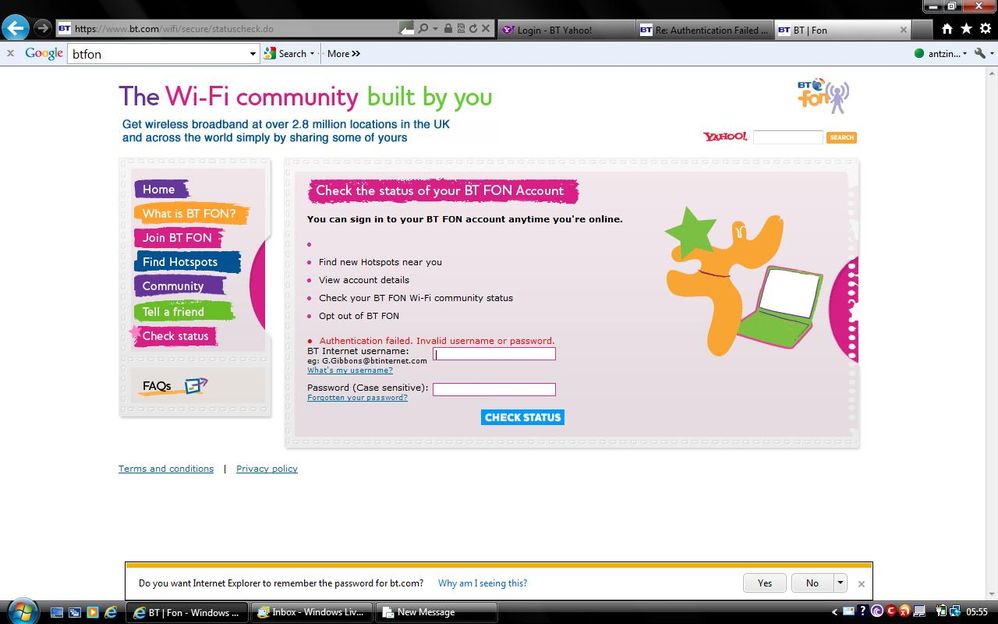Click the BT Internet username field
998x624 pixels.
click(494, 354)
